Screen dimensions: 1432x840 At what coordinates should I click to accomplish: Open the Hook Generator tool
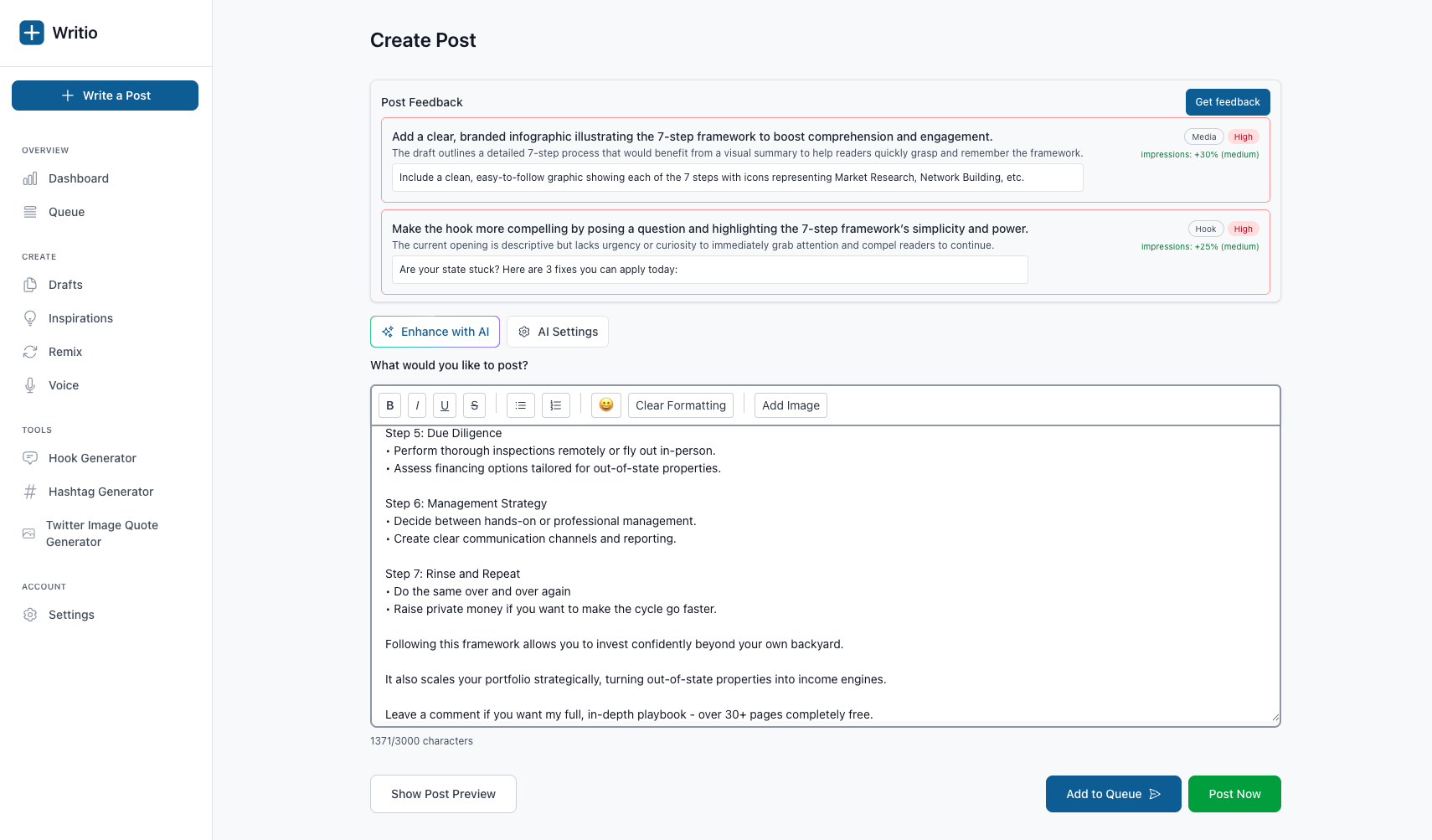[92, 458]
